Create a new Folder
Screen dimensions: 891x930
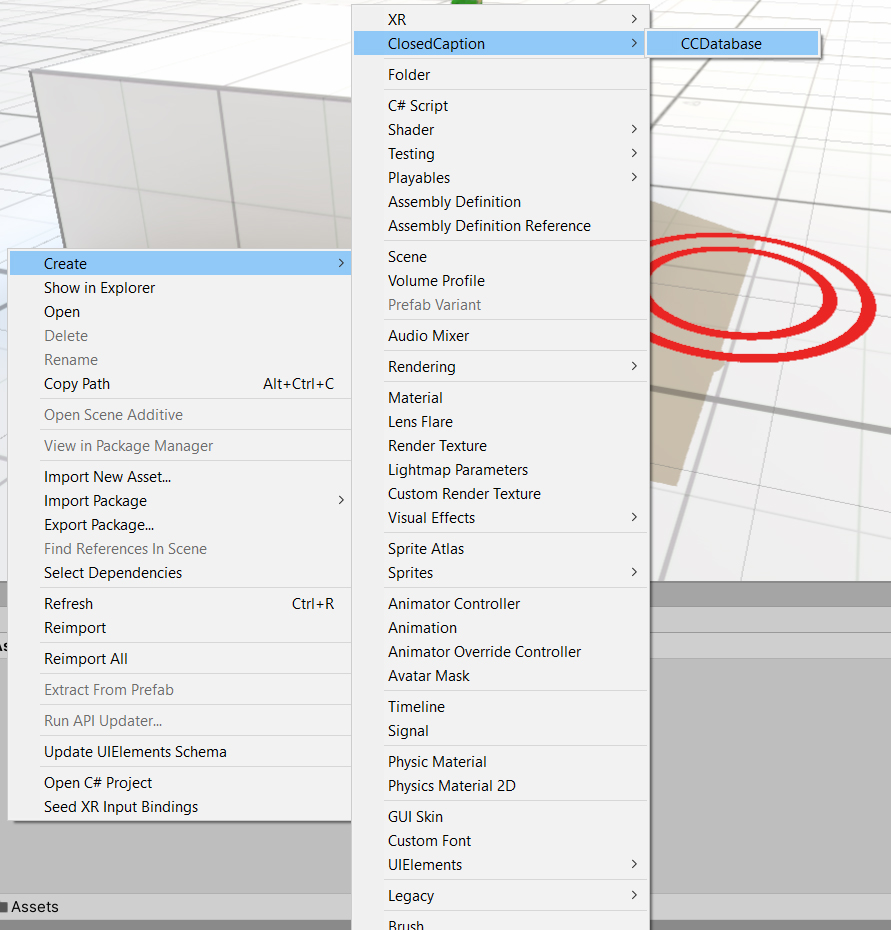[409, 75]
